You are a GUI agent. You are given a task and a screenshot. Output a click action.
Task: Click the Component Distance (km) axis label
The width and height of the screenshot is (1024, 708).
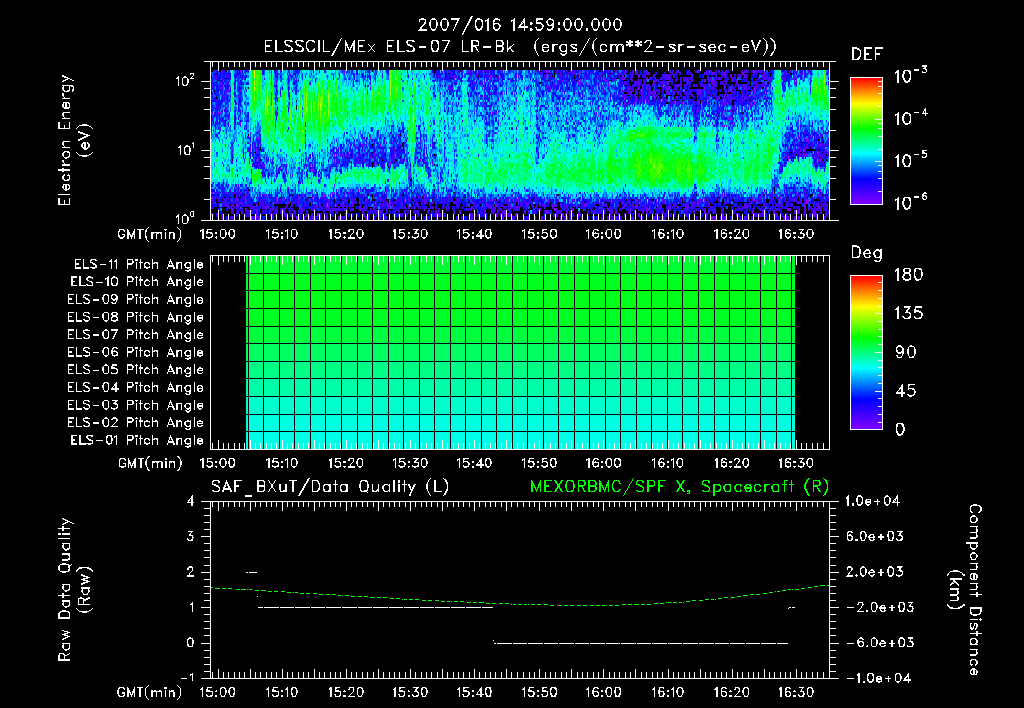pyautogui.click(x=965, y=590)
